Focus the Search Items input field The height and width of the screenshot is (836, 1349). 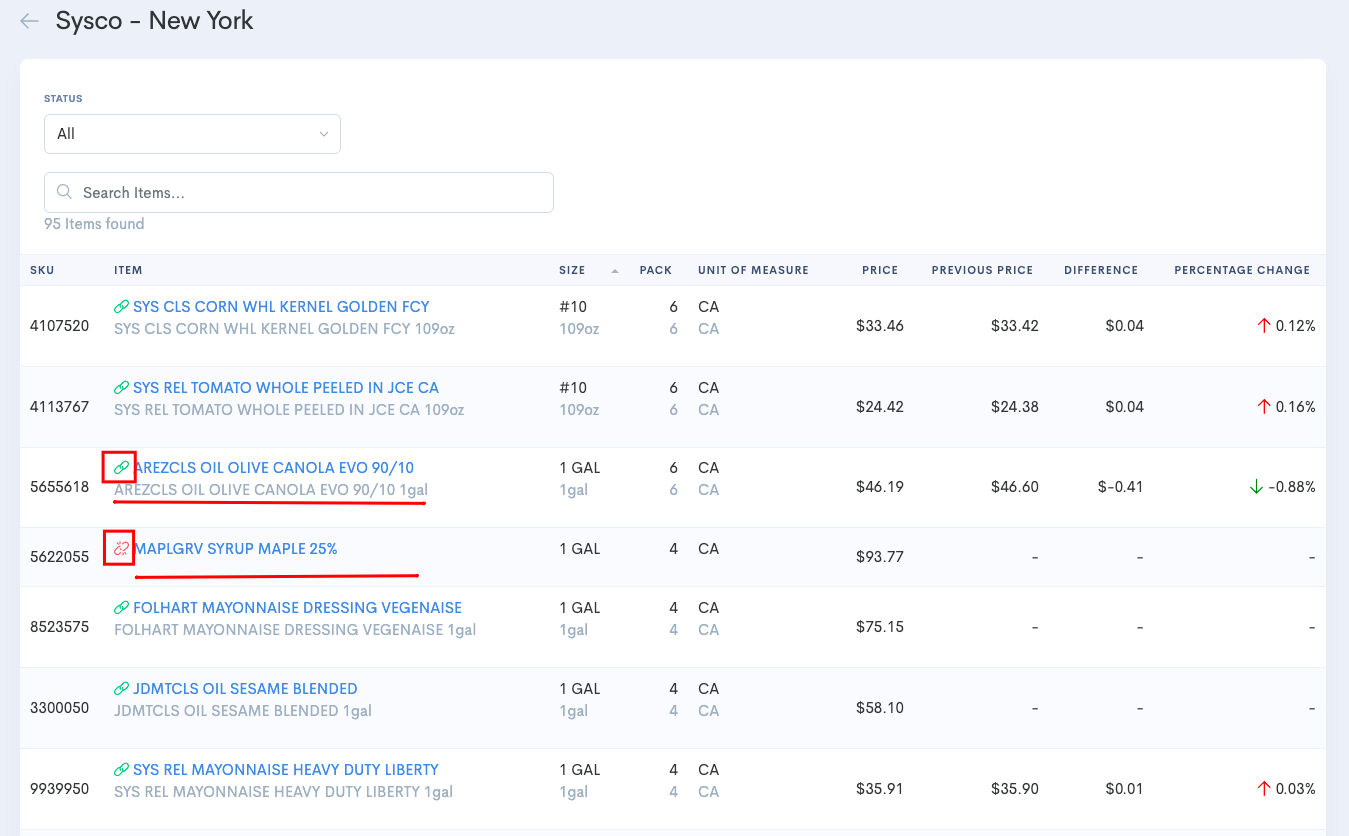click(x=310, y=192)
